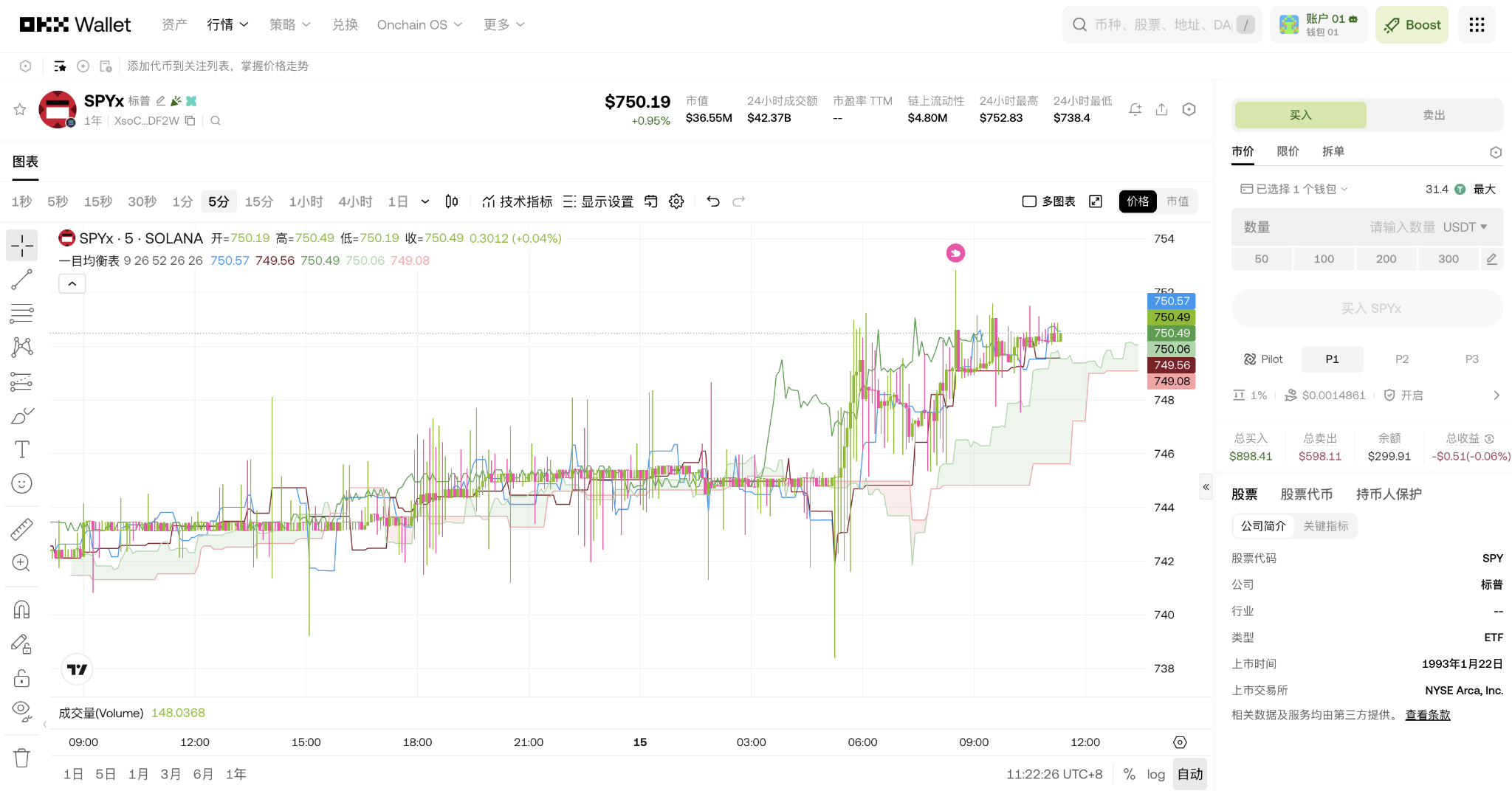Screen dimensions: 1512x791
Task: Focus the token search field
Action: coord(1162,25)
